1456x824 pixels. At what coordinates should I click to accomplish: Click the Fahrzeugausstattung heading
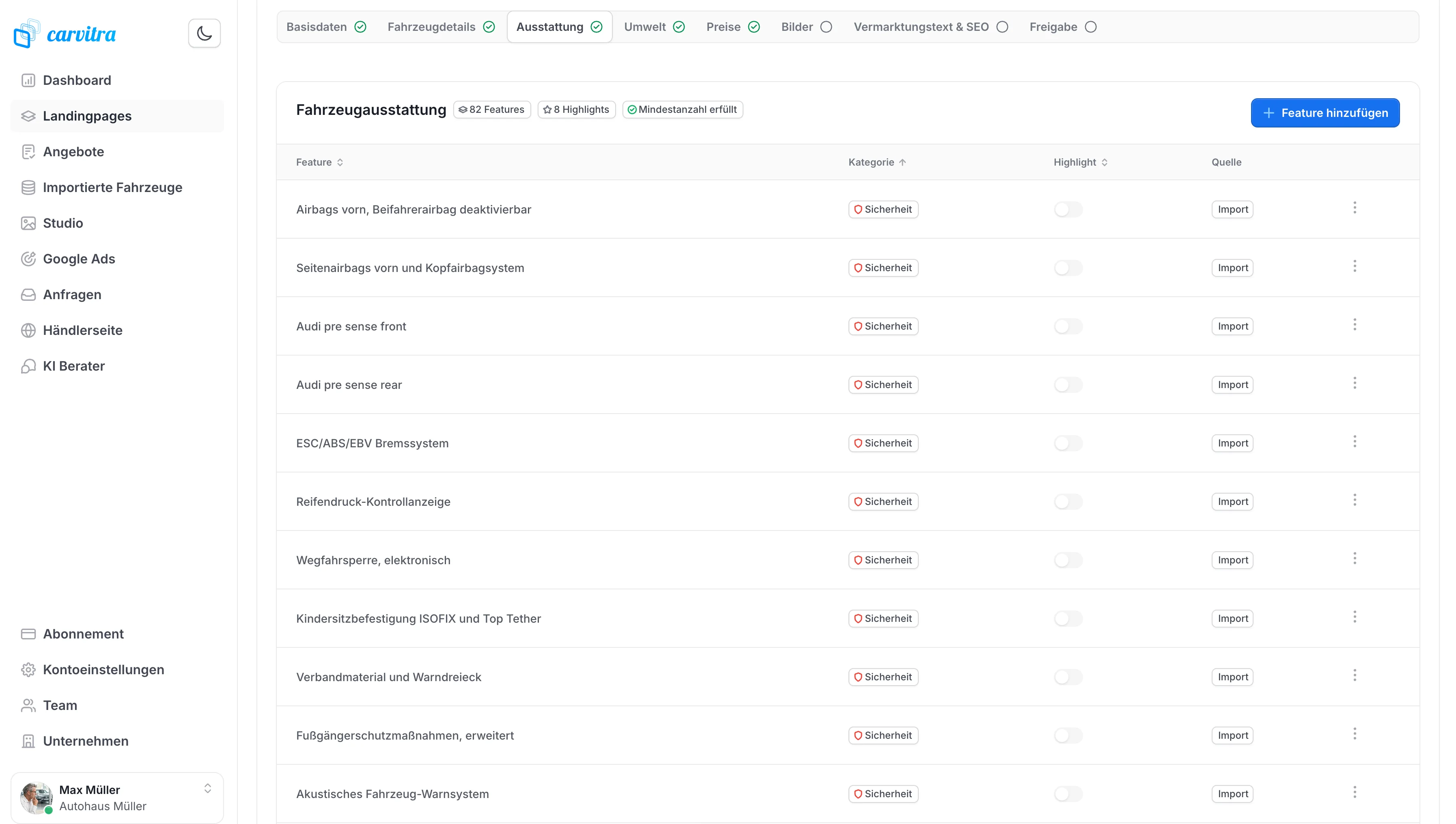pos(371,110)
